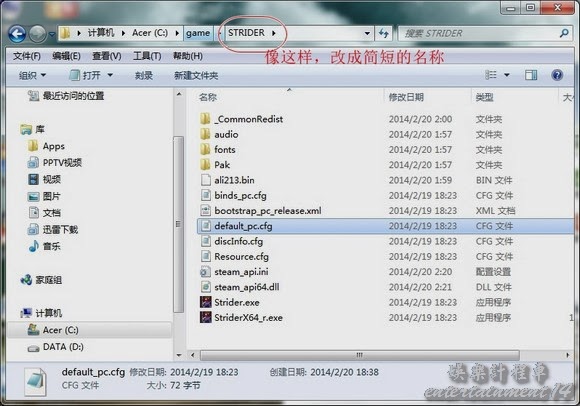Image resolution: width=580 pixels, height=406 pixels.
Task: Open the 查看(V) menu
Action: (107, 56)
